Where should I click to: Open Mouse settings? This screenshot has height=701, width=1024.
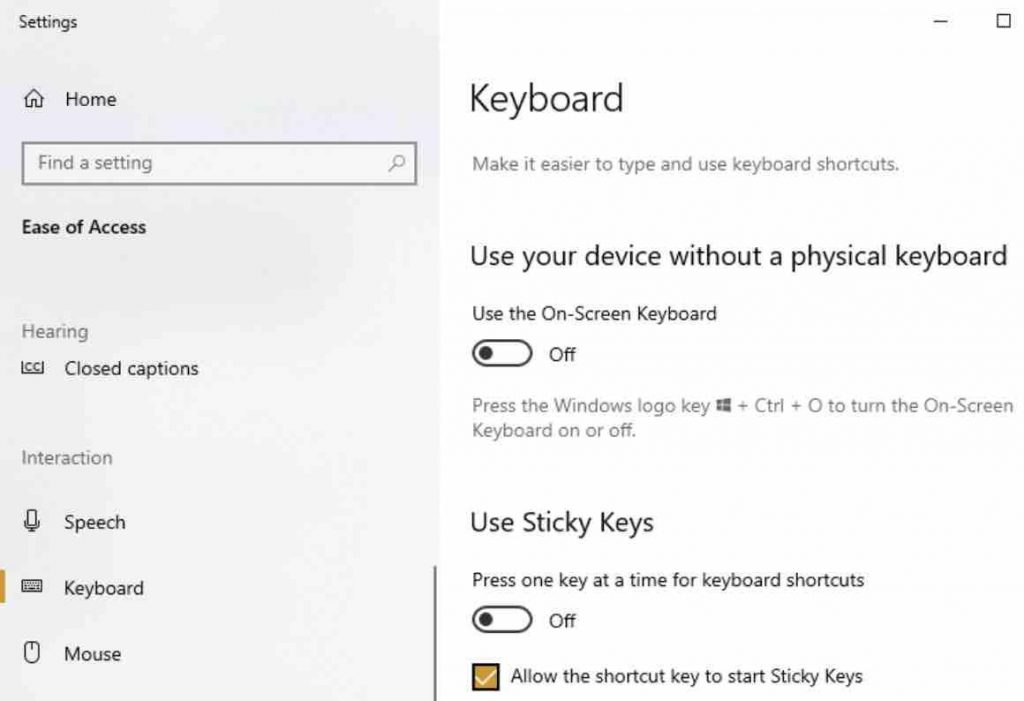92,653
